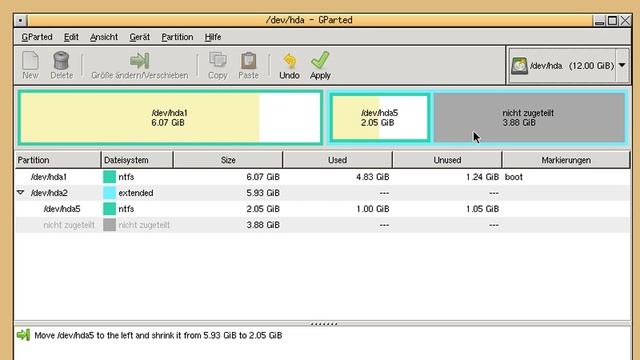Sort by the Partition column header
Image resolution: width=640 pixels, height=360 pixels.
(58, 160)
